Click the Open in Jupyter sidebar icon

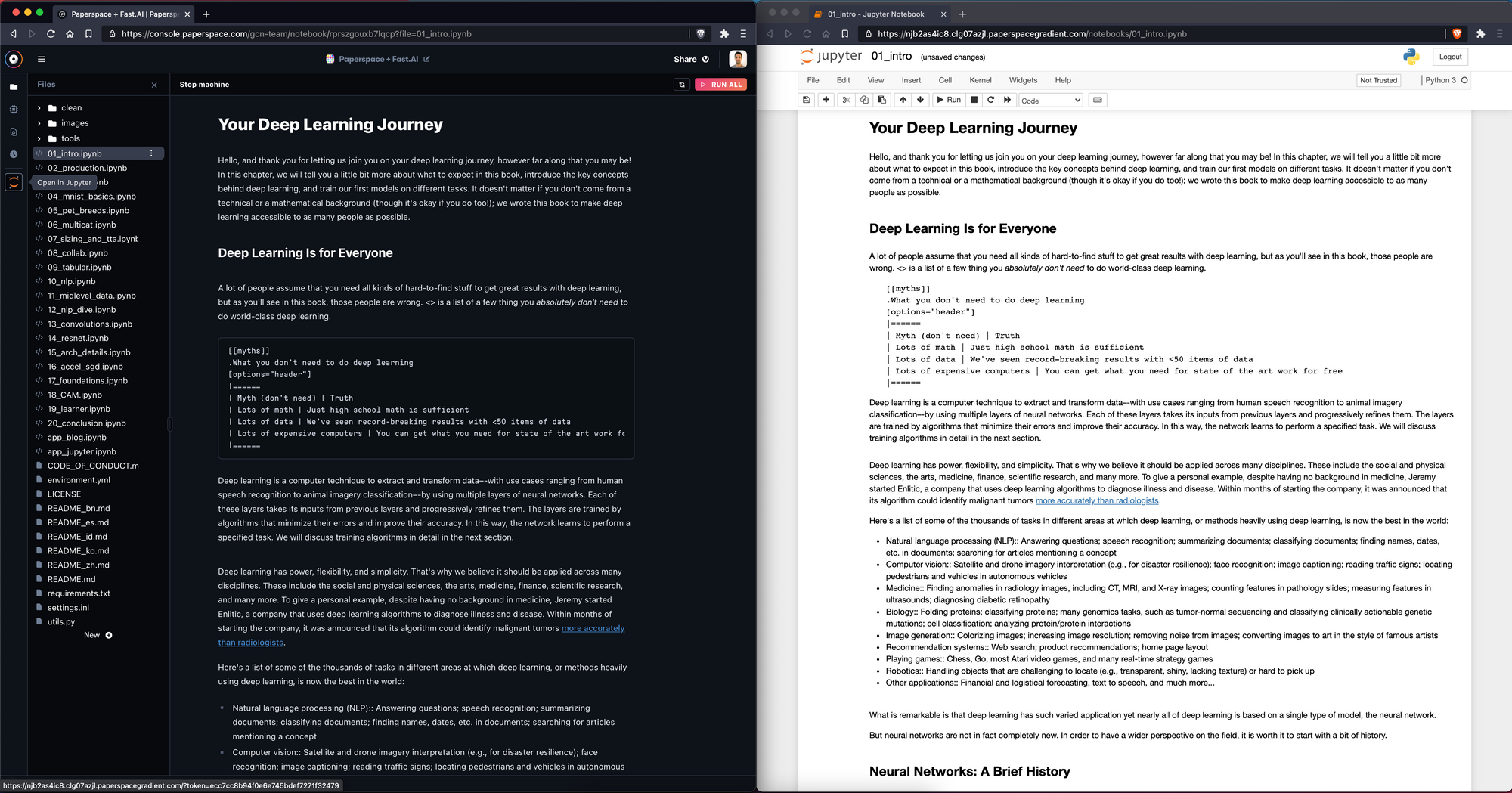14,182
